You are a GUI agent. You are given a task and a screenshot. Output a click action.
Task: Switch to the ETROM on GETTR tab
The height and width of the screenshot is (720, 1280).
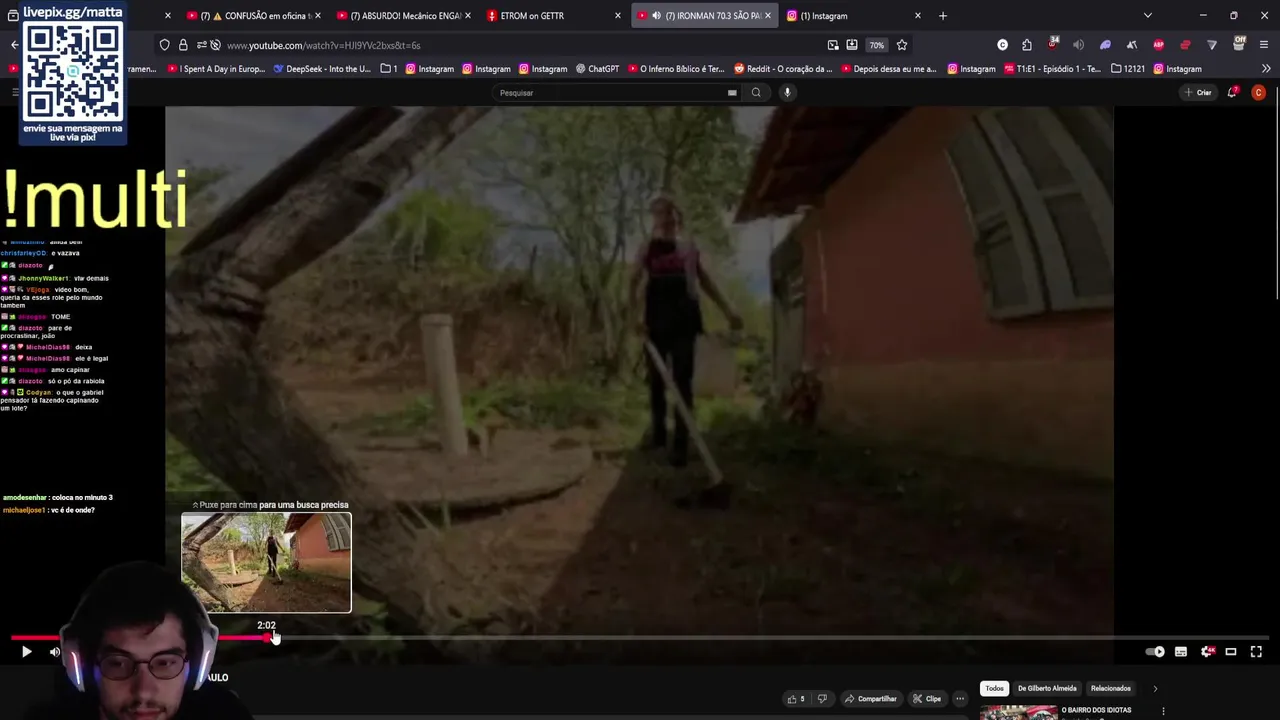pyautogui.click(x=553, y=16)
